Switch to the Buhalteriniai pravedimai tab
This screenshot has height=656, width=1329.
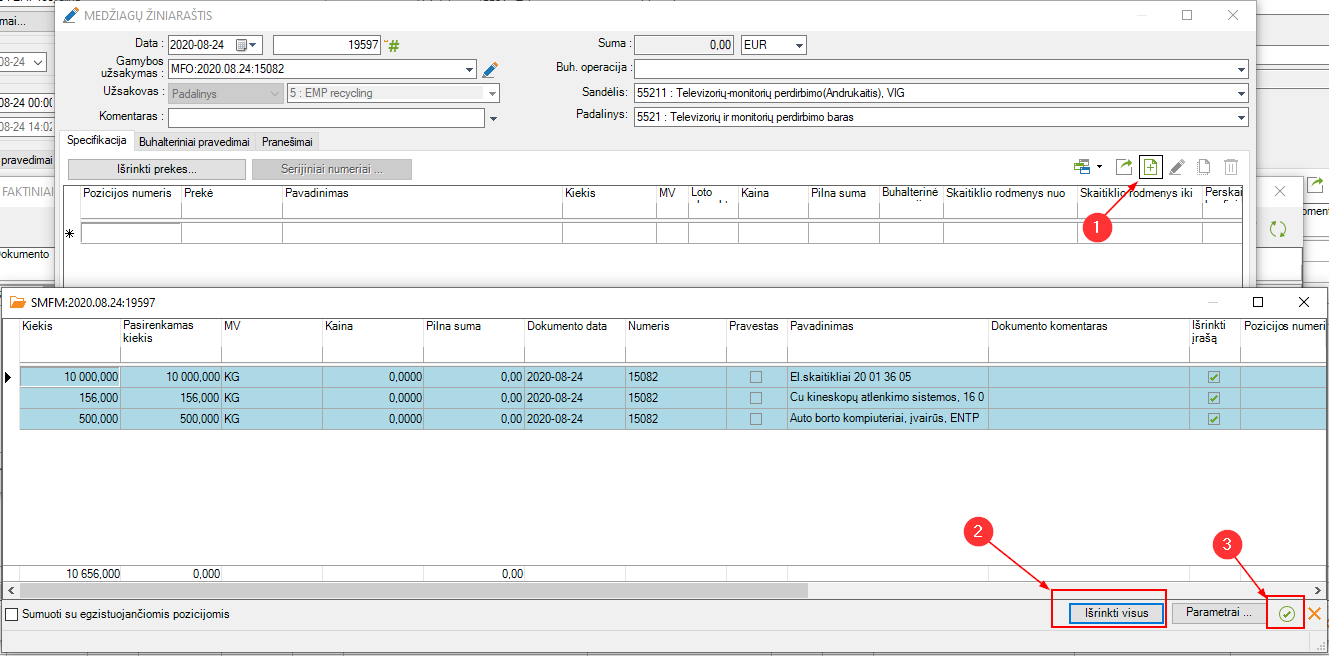tap(194, 142)
